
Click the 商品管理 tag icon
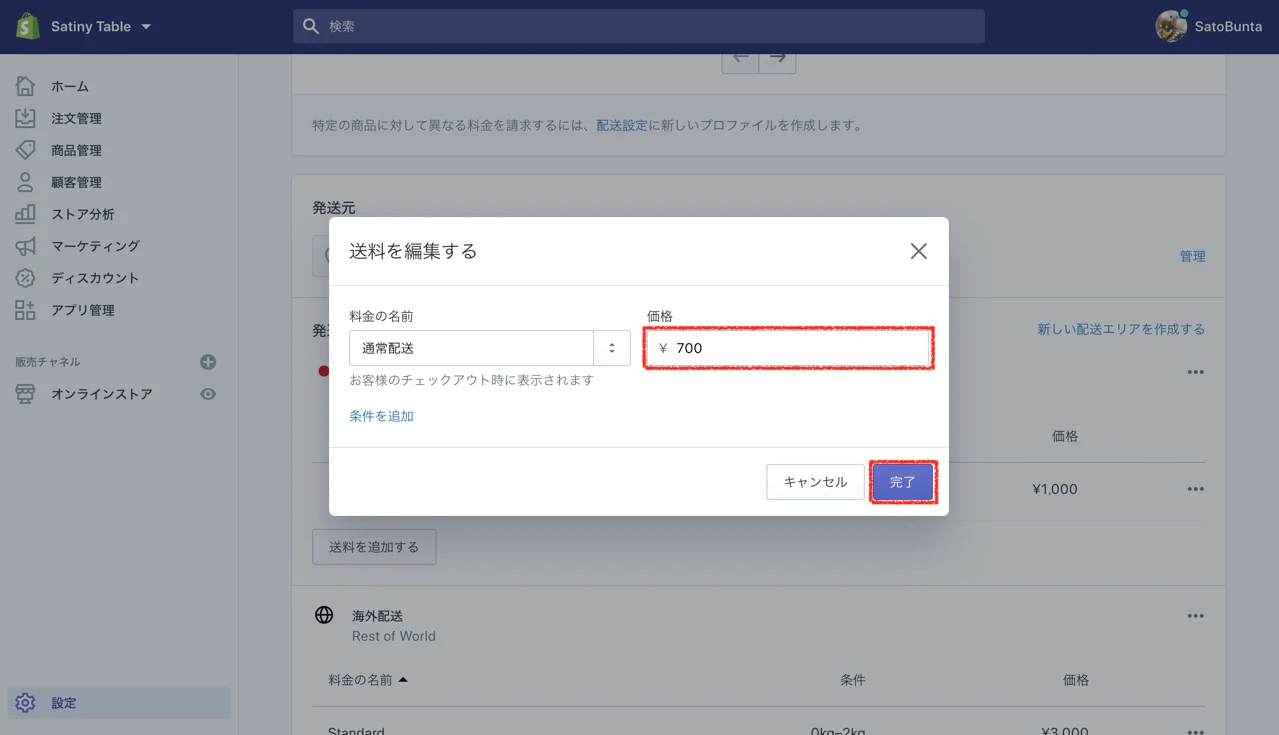point(25,150)
